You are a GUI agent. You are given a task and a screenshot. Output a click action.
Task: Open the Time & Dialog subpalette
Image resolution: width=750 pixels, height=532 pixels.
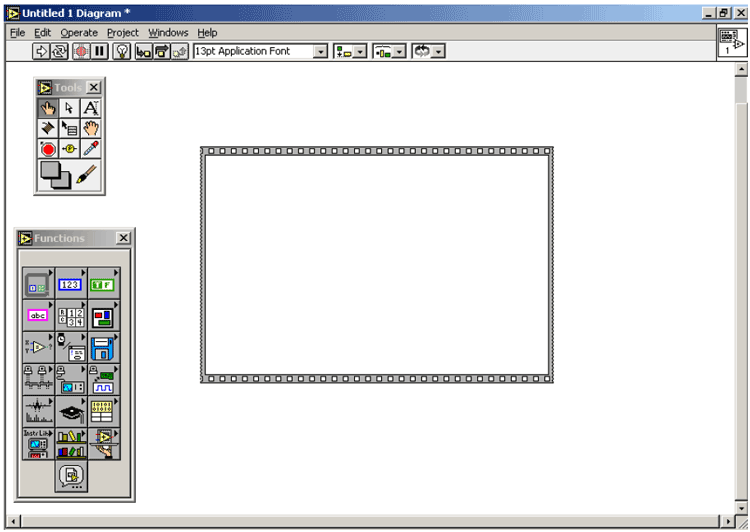(70, 347)
